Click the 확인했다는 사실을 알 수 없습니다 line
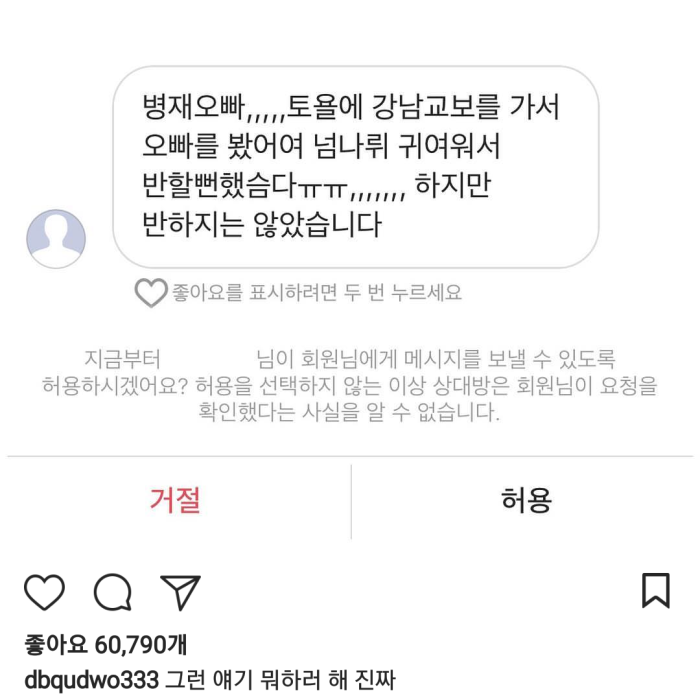 tap(349, 412)
